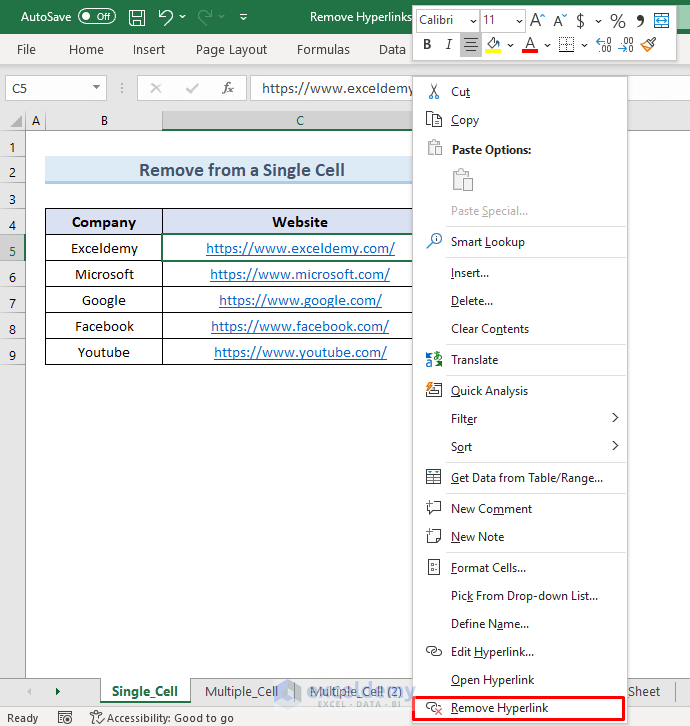The image size is (690, 726).
Task: Click the Format Painter brush icon
Action: (x=649, y=44)
